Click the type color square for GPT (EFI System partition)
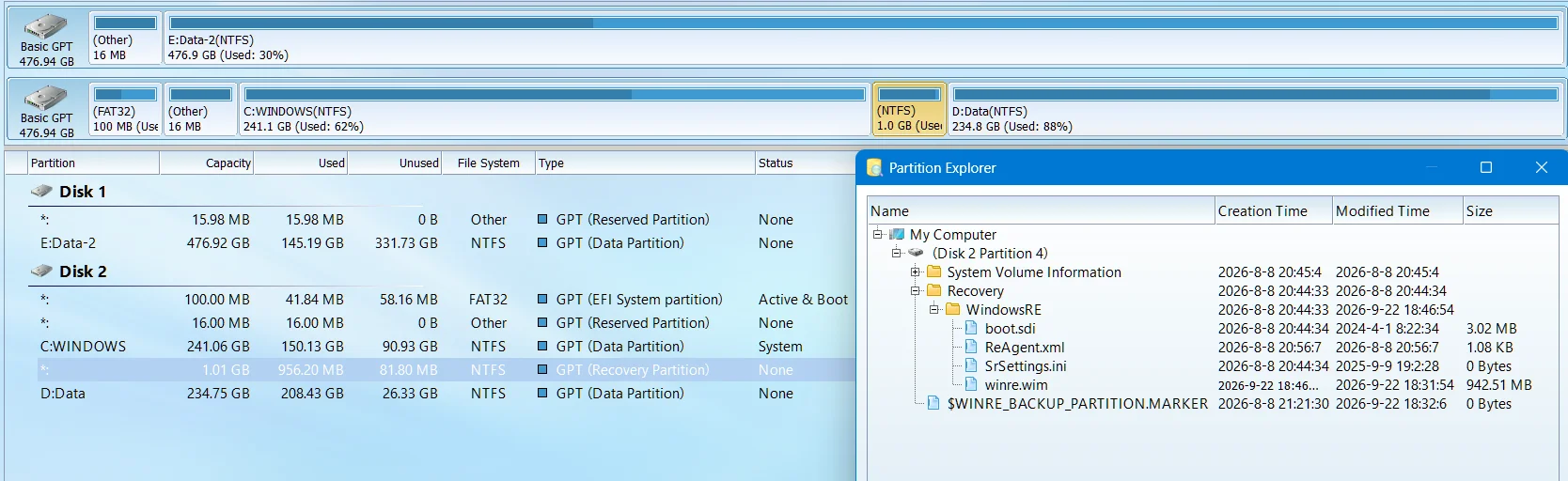1568x481 pixels. coord(542,299)
